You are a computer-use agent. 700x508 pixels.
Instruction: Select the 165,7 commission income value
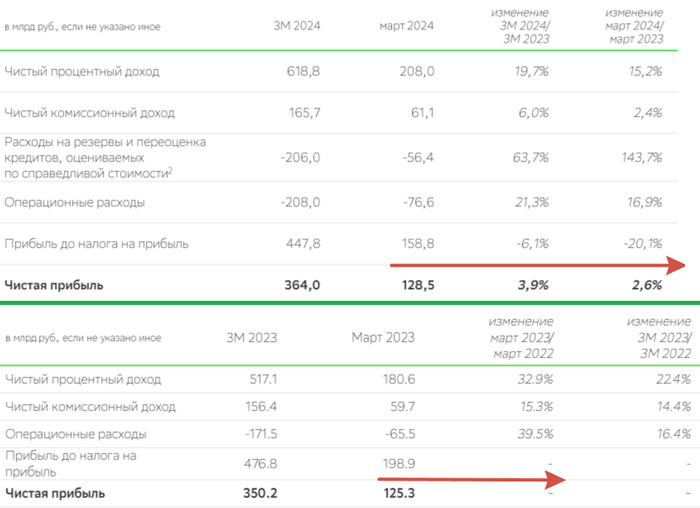click(x=302, y=112)
